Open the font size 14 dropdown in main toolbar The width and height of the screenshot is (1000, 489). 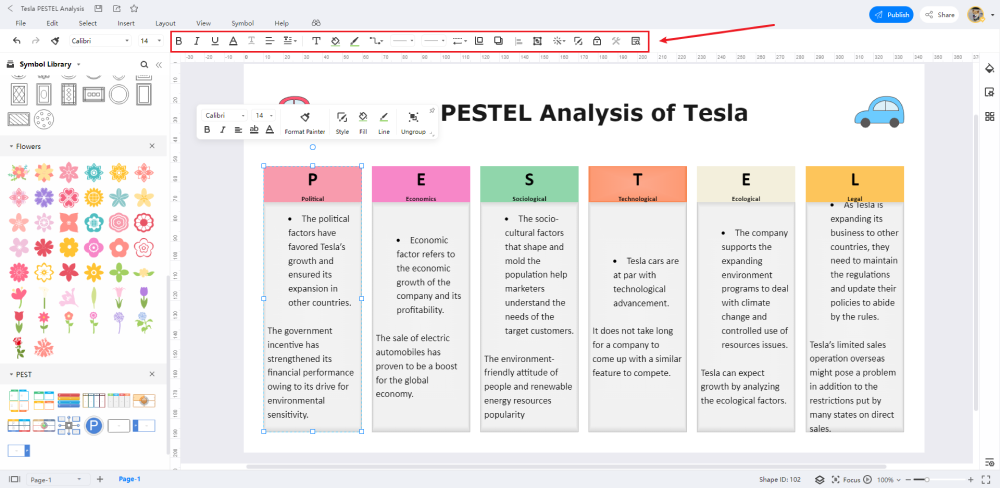tap(151, 41)
